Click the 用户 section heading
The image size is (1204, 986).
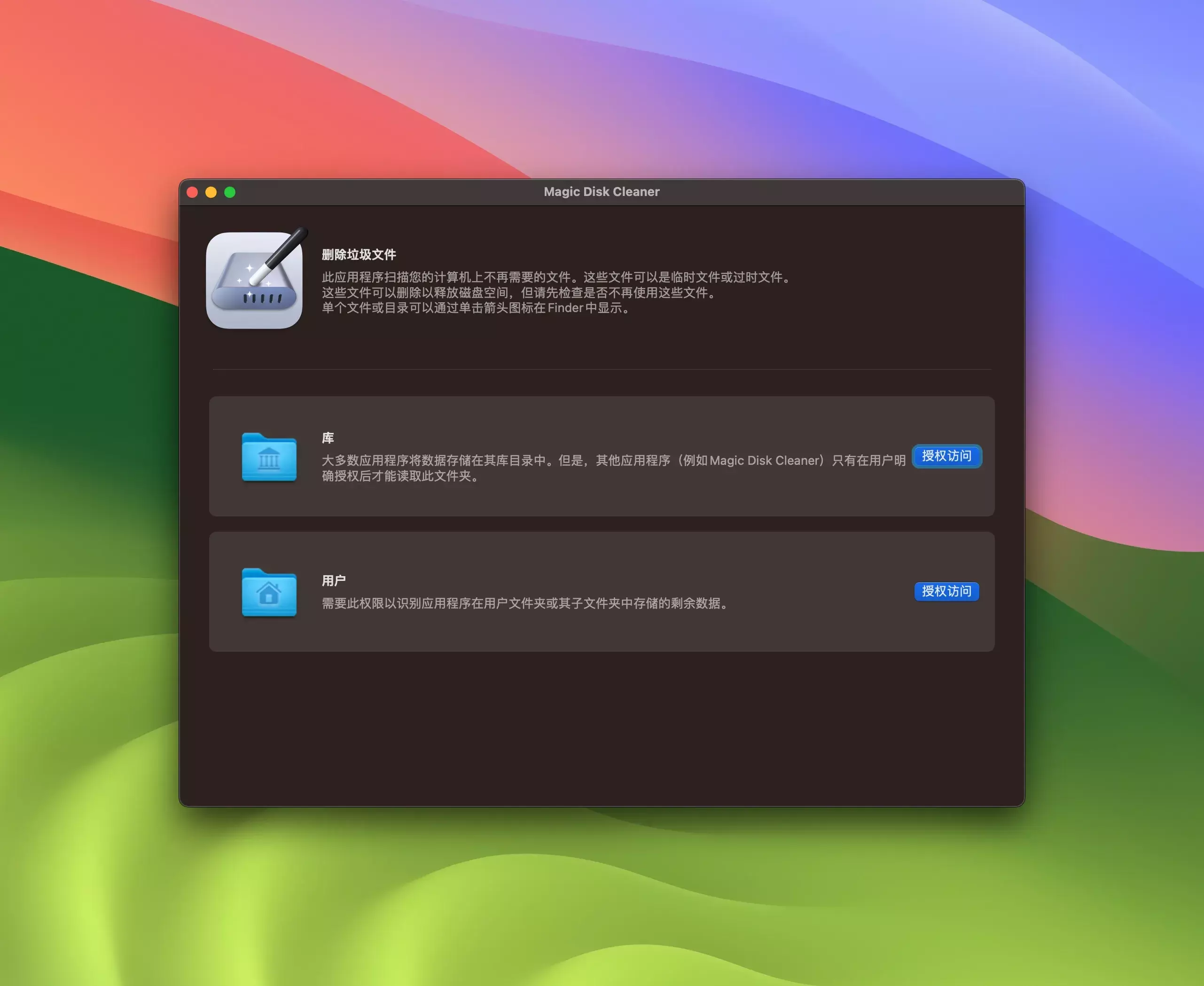[333, 580]
